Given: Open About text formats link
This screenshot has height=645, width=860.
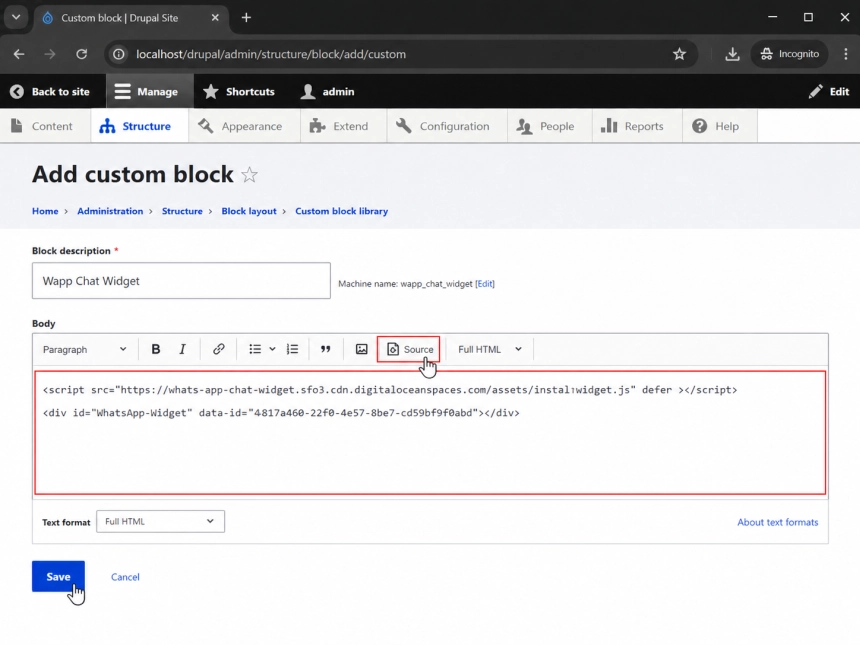Looking at the screenshot, I should point(777,522).
